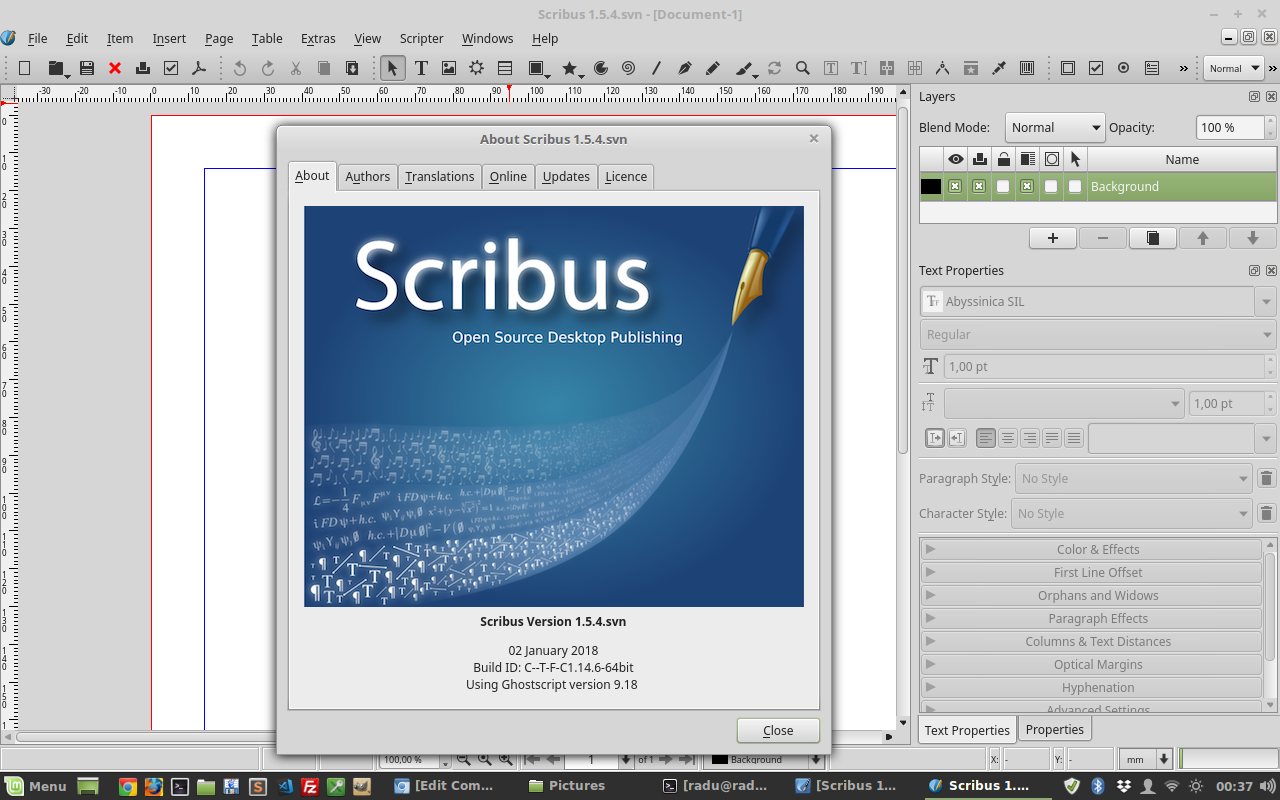Toggle text flow for Background layer

[x=1027, y=186]
